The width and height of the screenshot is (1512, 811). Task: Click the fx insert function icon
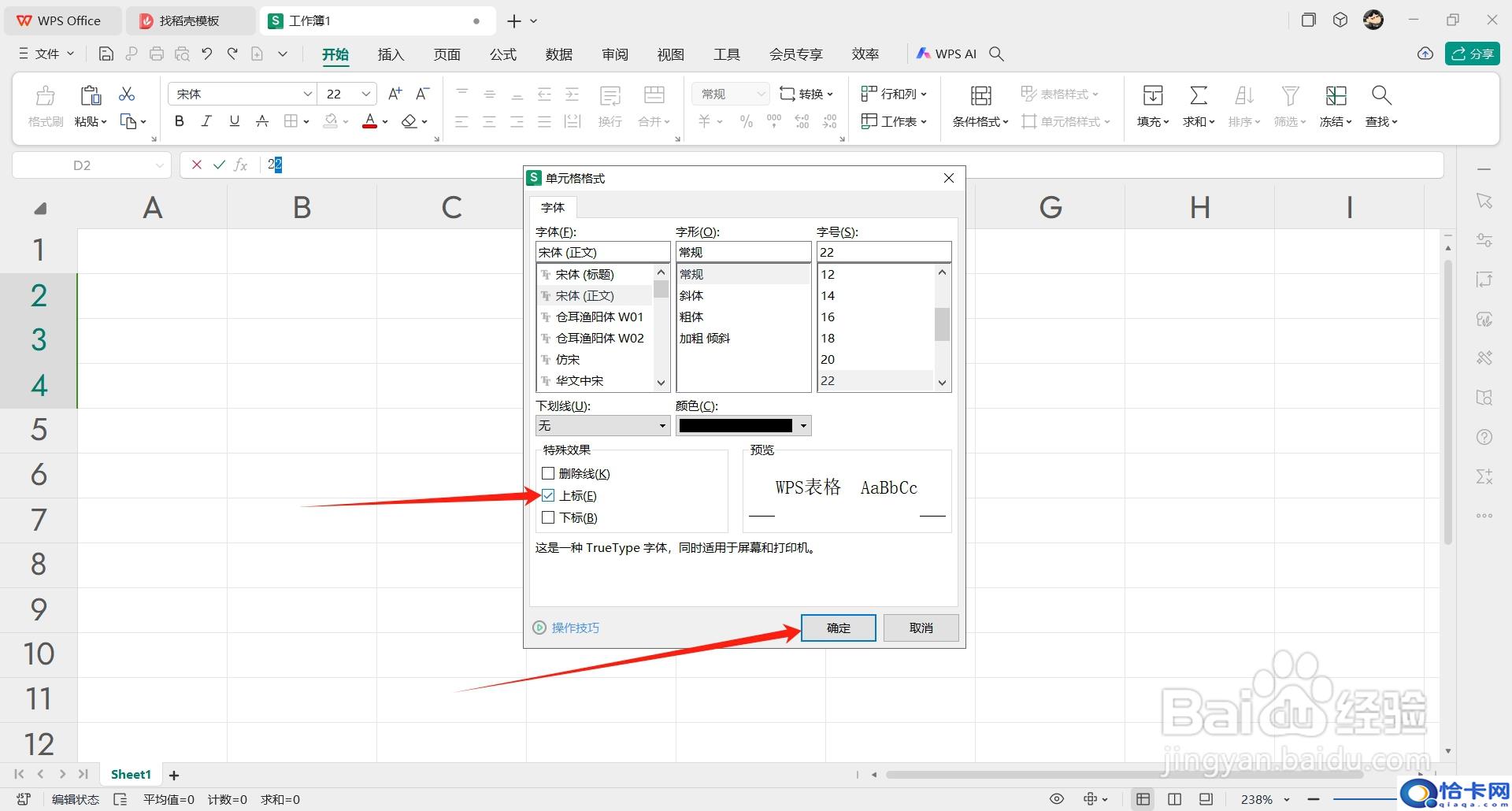point(241,165)
